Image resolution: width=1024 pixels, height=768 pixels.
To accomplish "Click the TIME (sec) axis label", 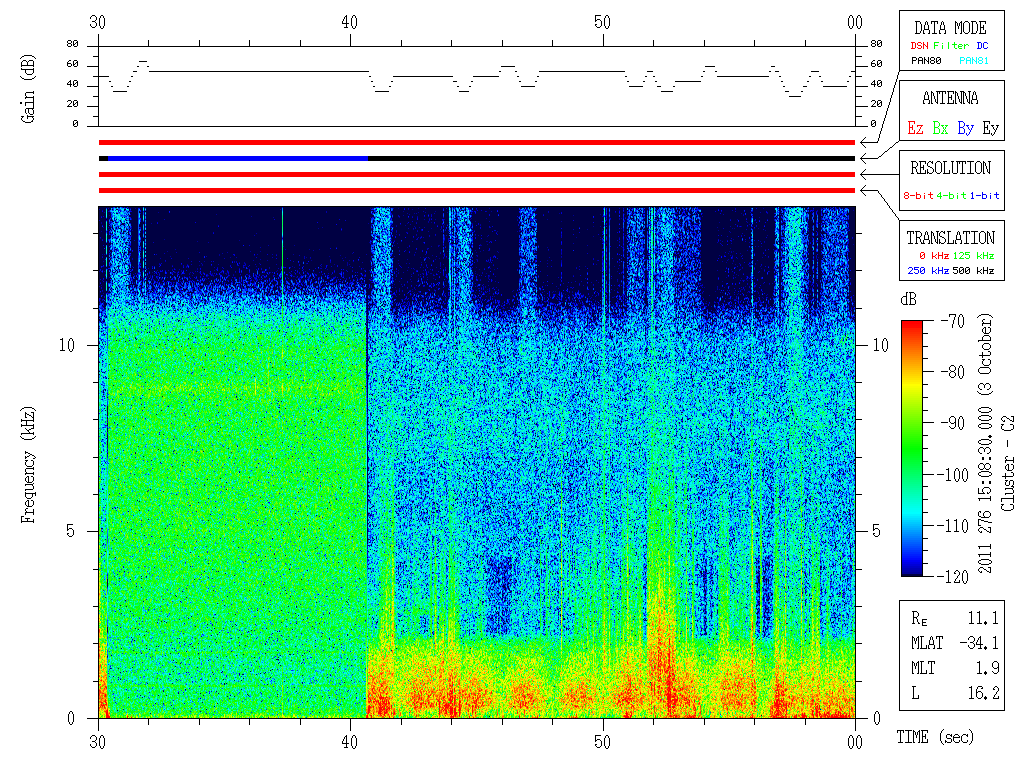I will 935,737.
